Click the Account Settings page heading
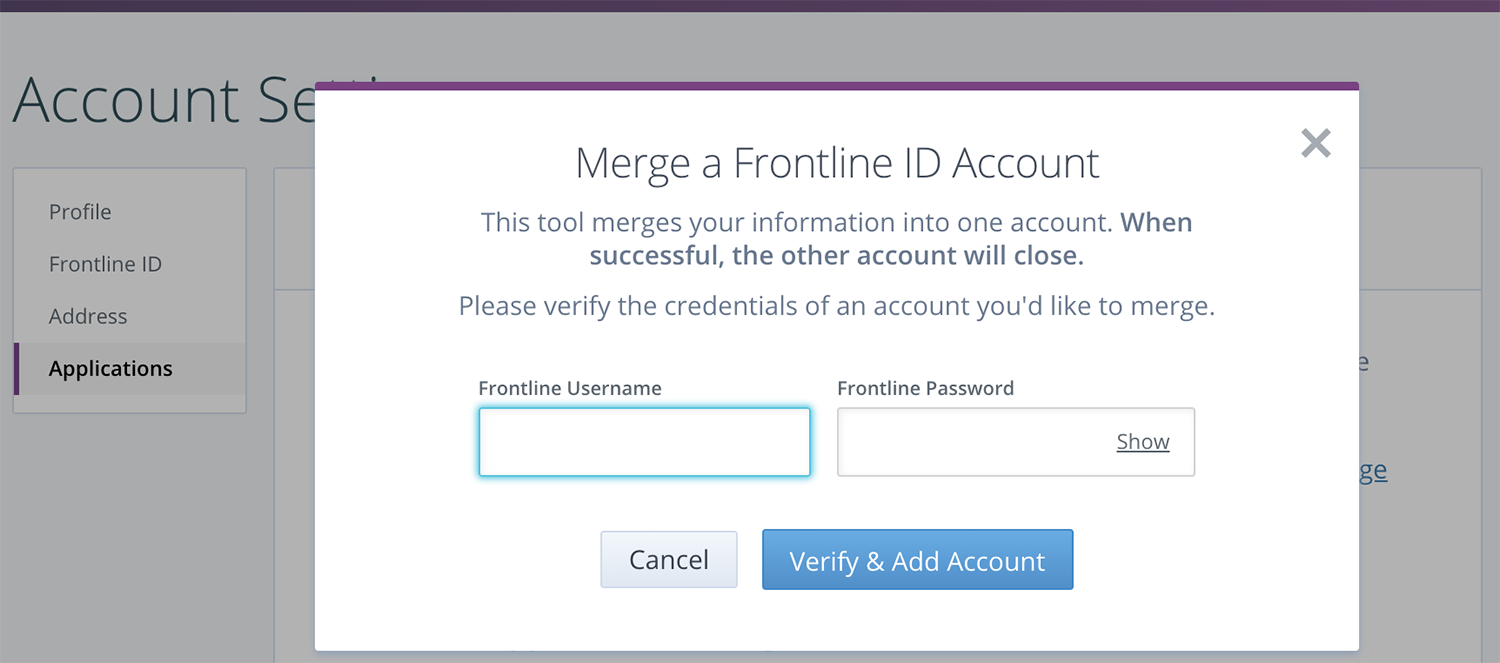 click(x=163, y=99)
